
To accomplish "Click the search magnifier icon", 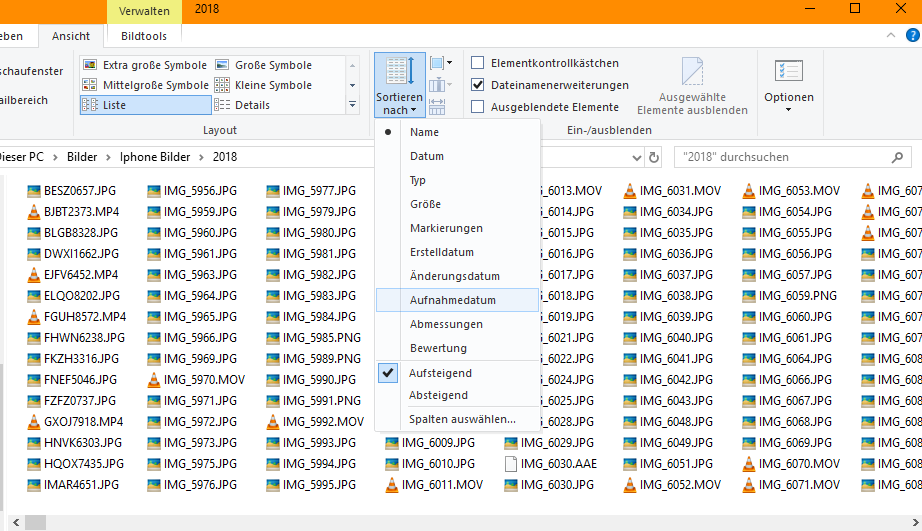I will [x=897, y=157].
